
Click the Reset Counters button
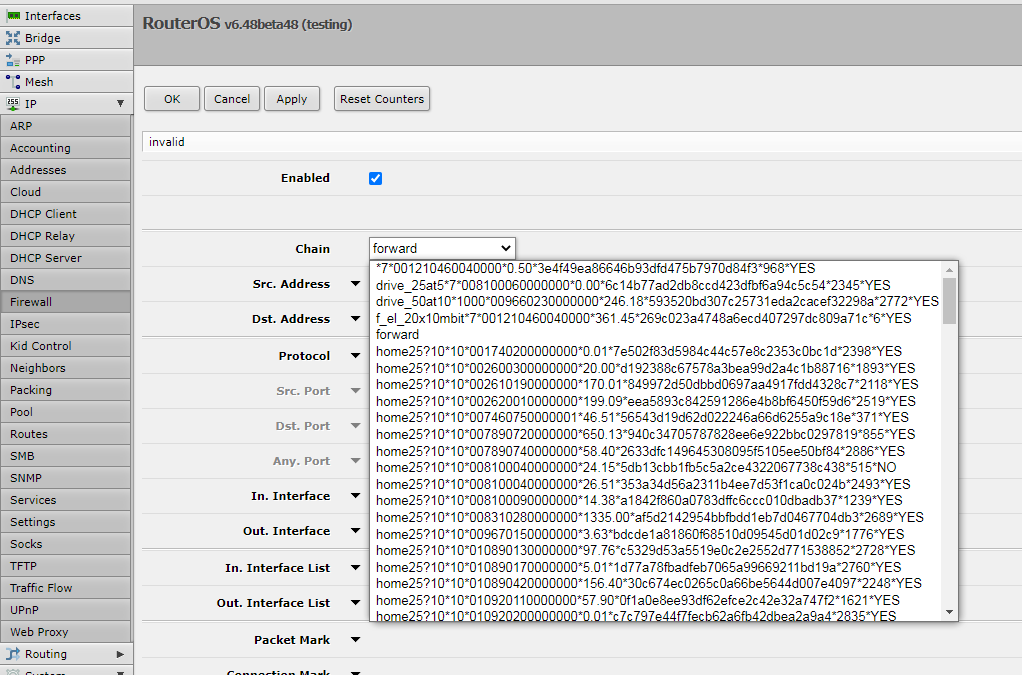pos(382,99)
